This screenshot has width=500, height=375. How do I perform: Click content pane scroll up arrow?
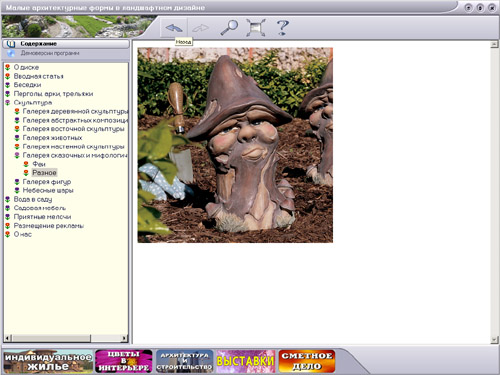pyautogui.click(x=494, y=44)
